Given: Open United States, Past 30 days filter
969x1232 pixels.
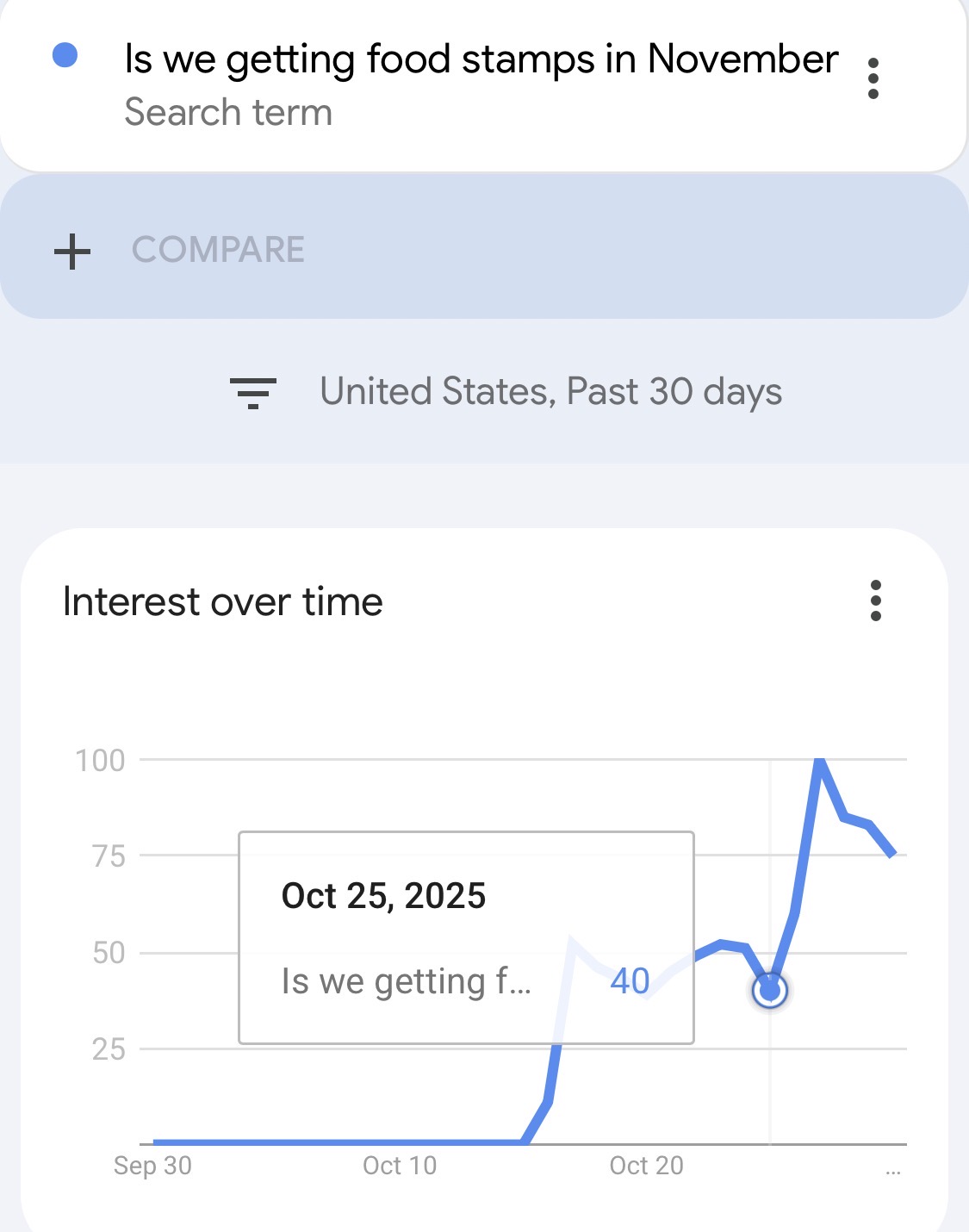Looking at the screenshot, I should (550, 392).
